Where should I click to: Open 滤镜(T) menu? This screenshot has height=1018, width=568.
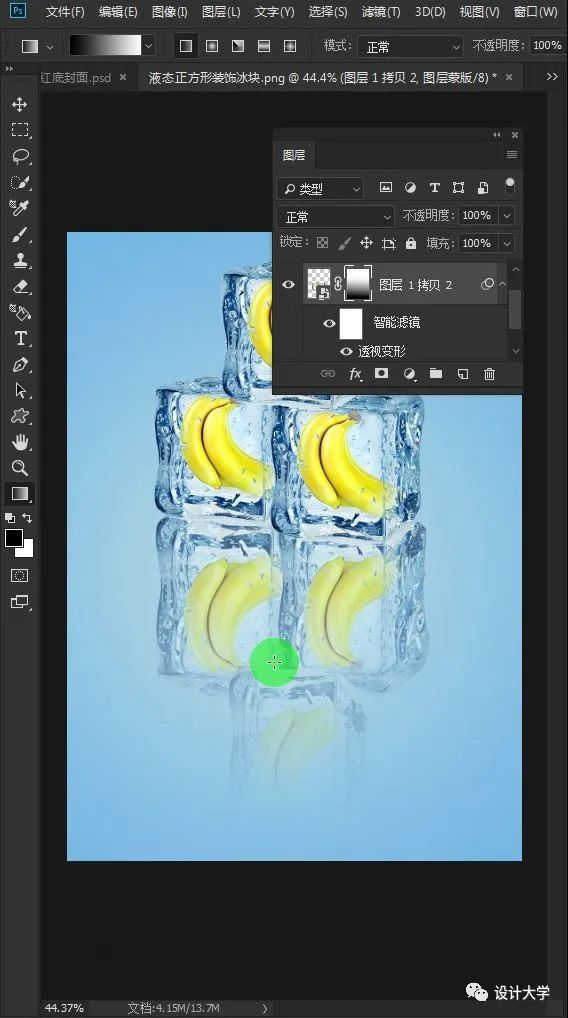381,12
